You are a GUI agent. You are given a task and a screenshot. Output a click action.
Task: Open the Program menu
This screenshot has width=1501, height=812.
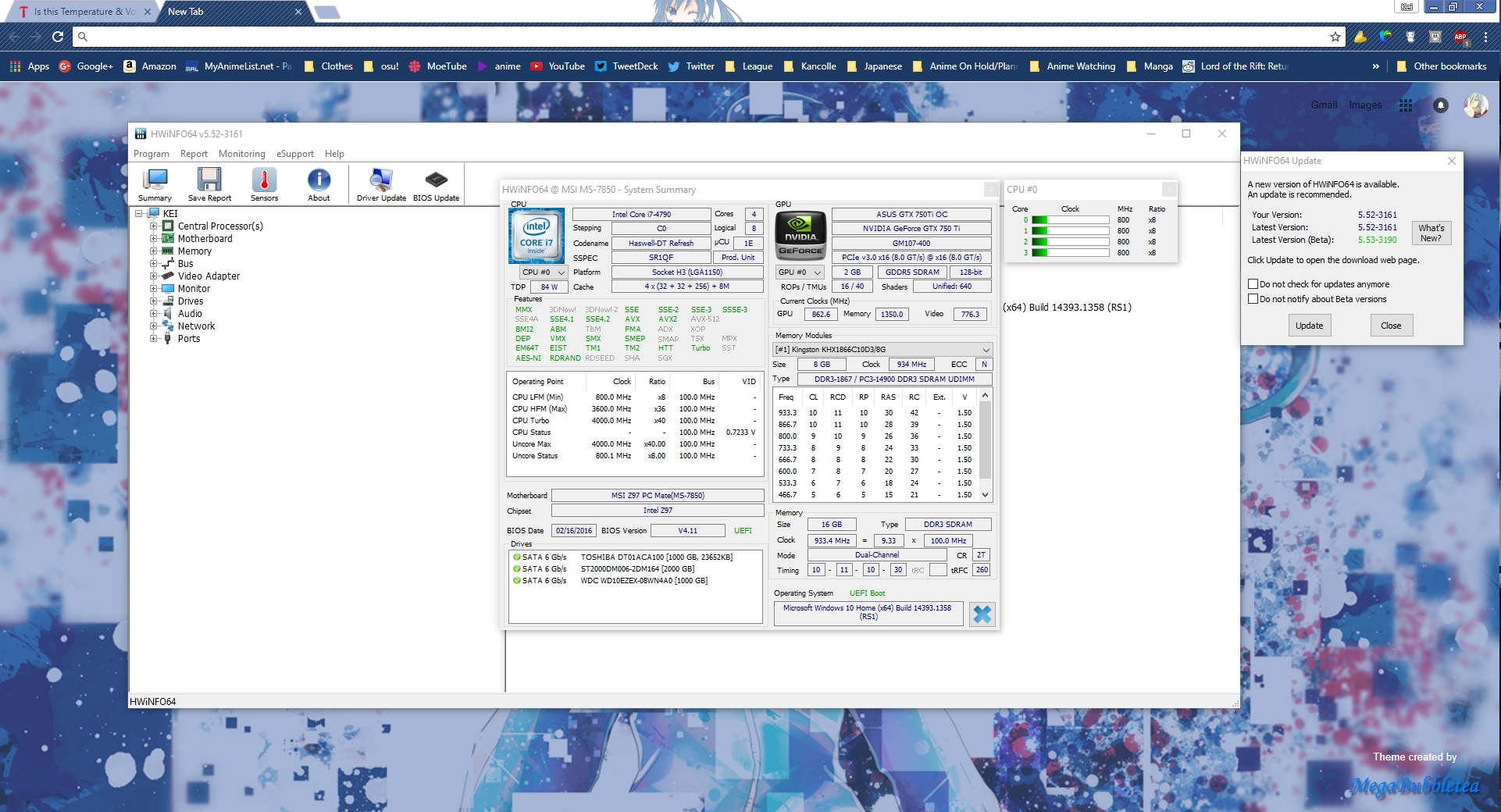click(x=152, y=154)
